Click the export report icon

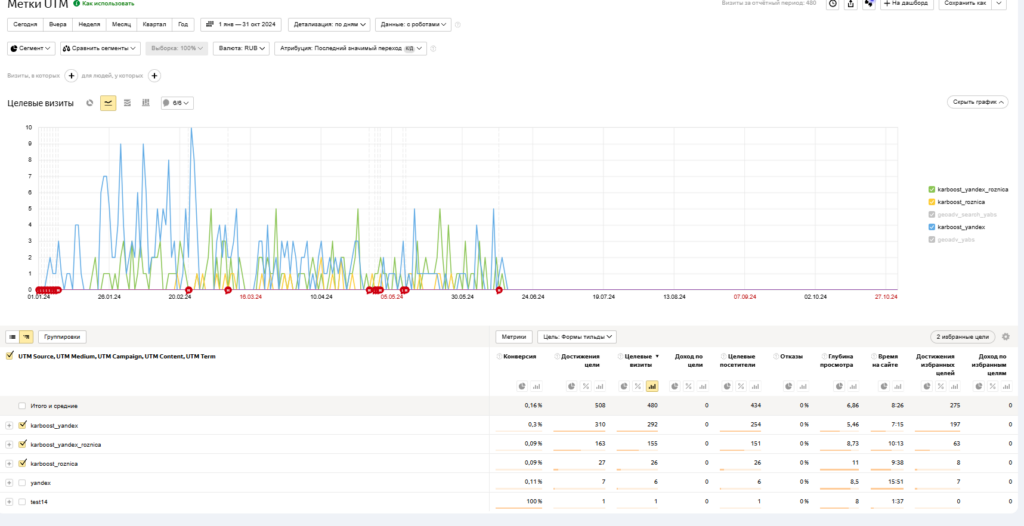pyautogui.click(x=851, y=4)
